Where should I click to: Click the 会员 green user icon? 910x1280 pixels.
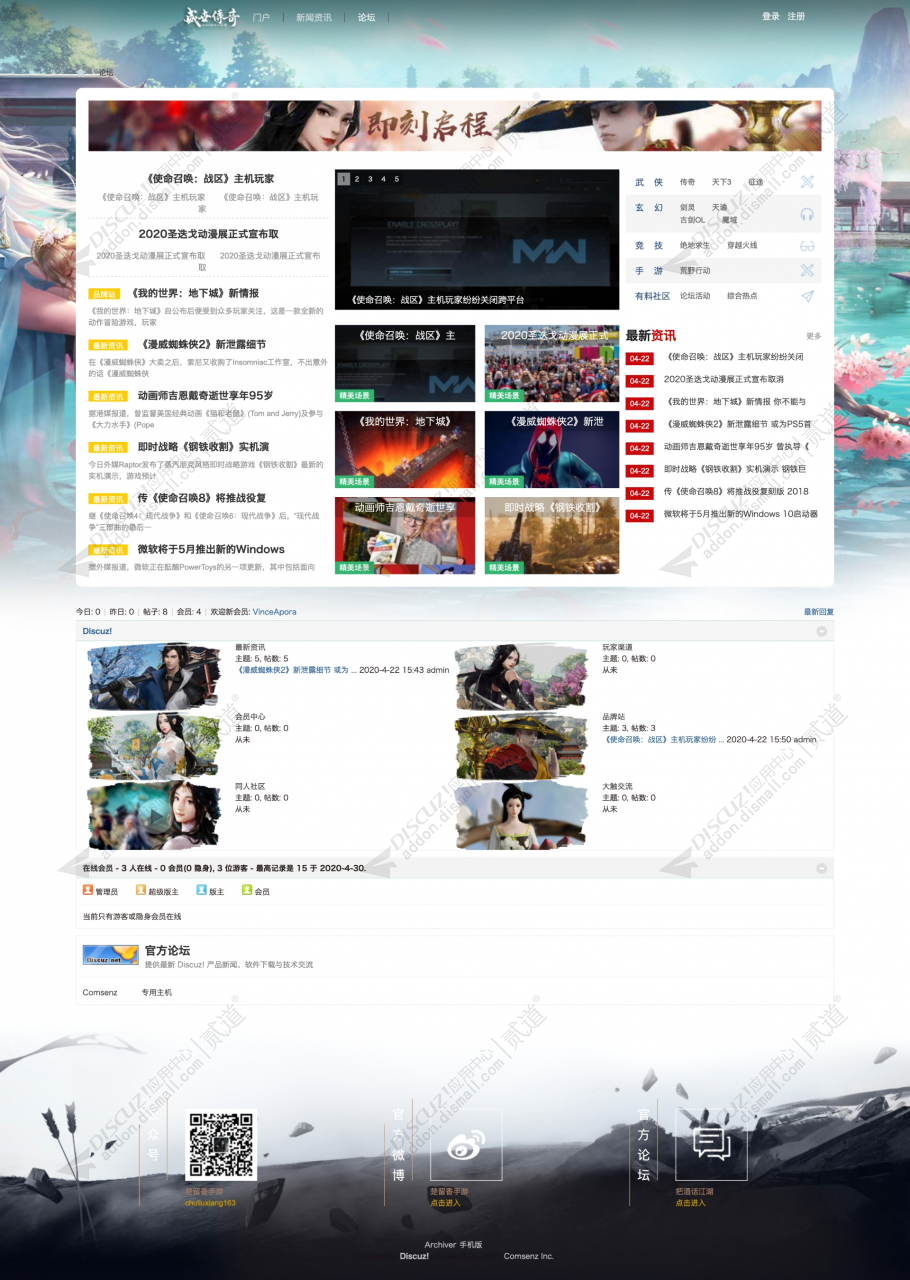pyautogui.click(x=247, y=890)
